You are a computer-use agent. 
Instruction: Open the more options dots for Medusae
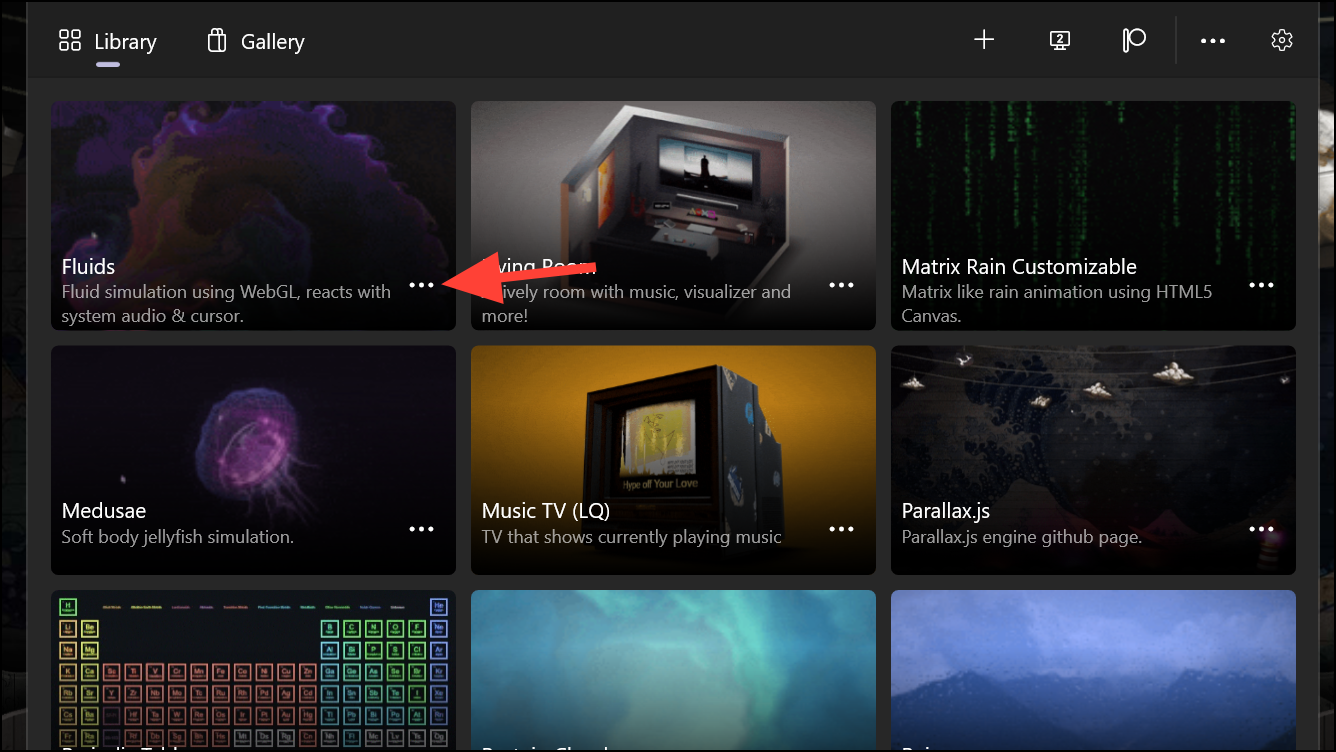coord(422,529)
